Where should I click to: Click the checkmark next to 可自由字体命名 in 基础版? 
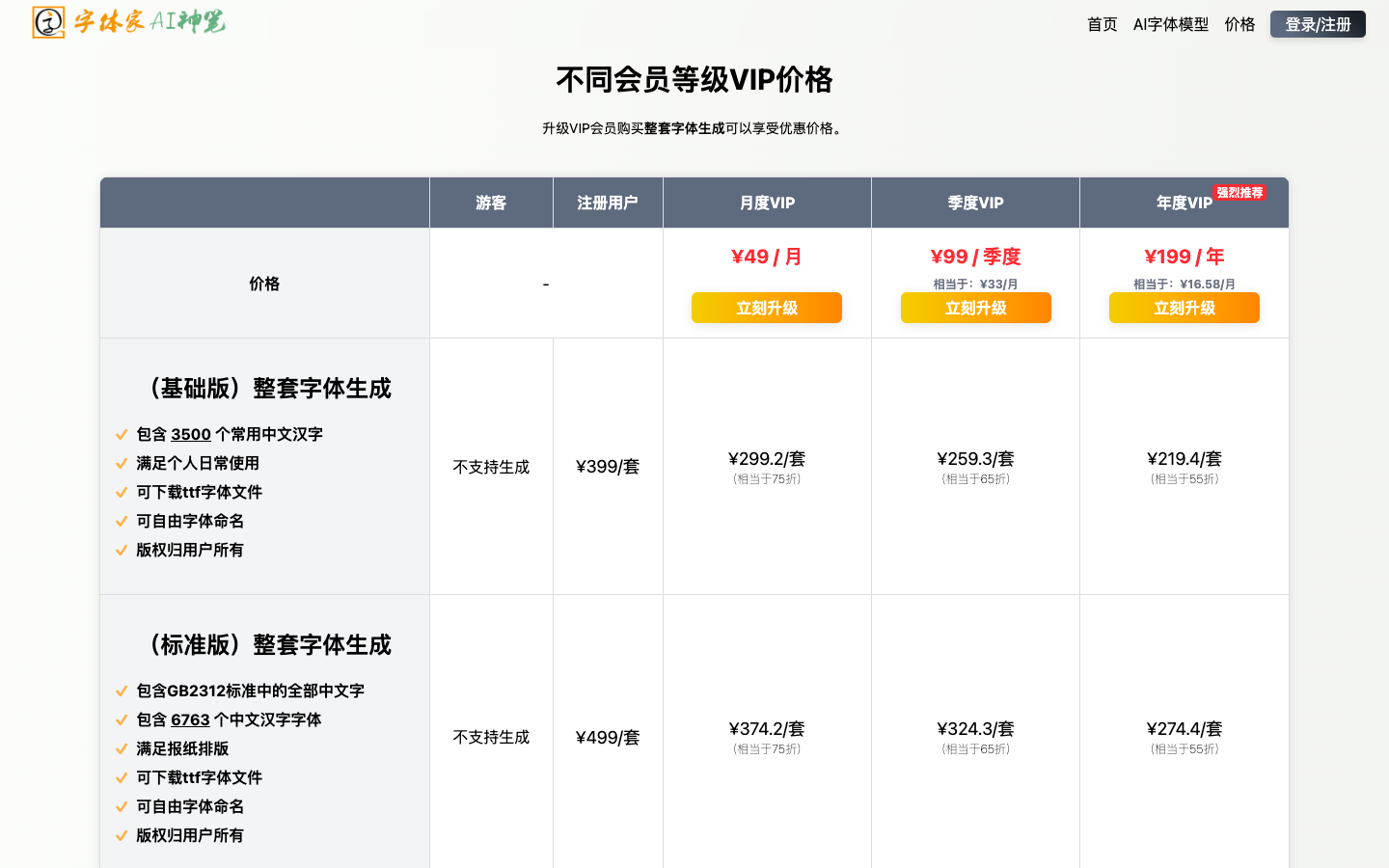(x=122, y=521)
